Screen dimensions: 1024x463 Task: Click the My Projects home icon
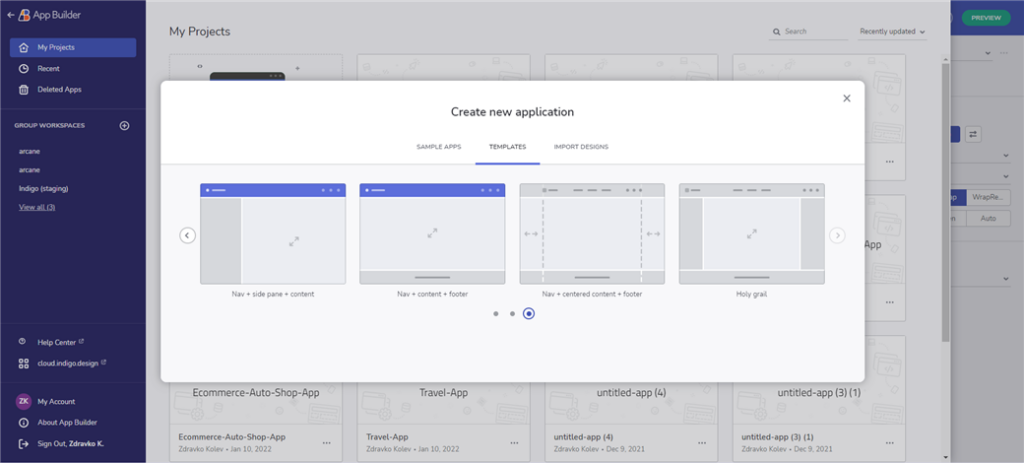click(x=24, y=48)
